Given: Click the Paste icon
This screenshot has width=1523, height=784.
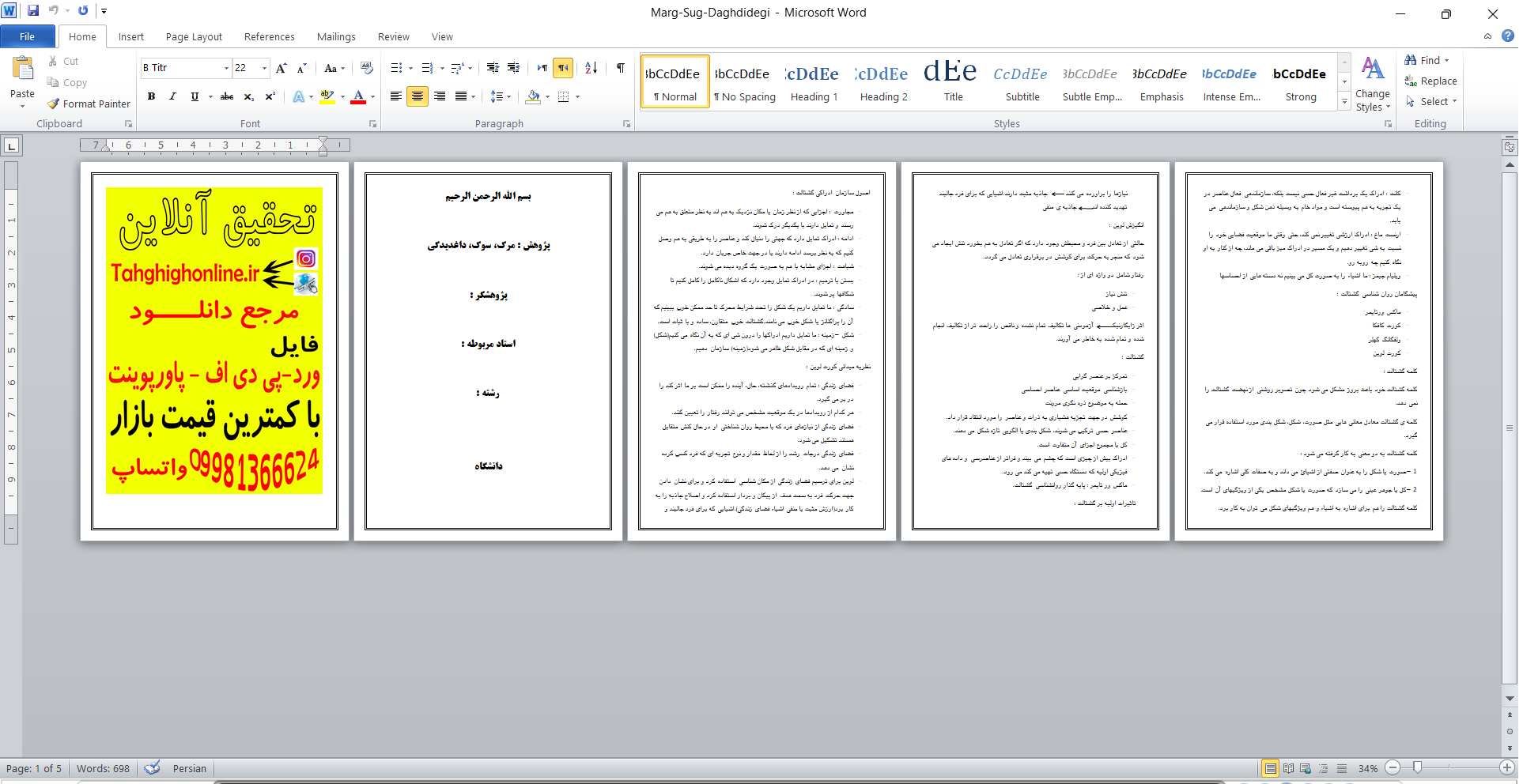Looking at the screenshot, I should [x=22, y=70].
